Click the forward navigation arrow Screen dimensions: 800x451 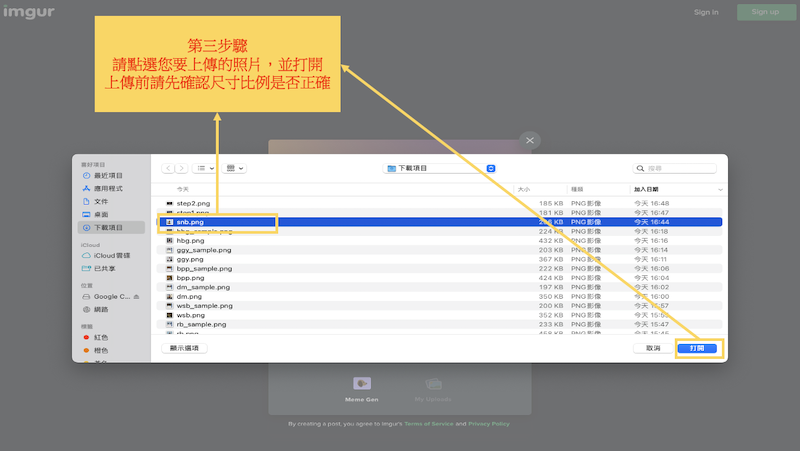click(x=180, y=169)
